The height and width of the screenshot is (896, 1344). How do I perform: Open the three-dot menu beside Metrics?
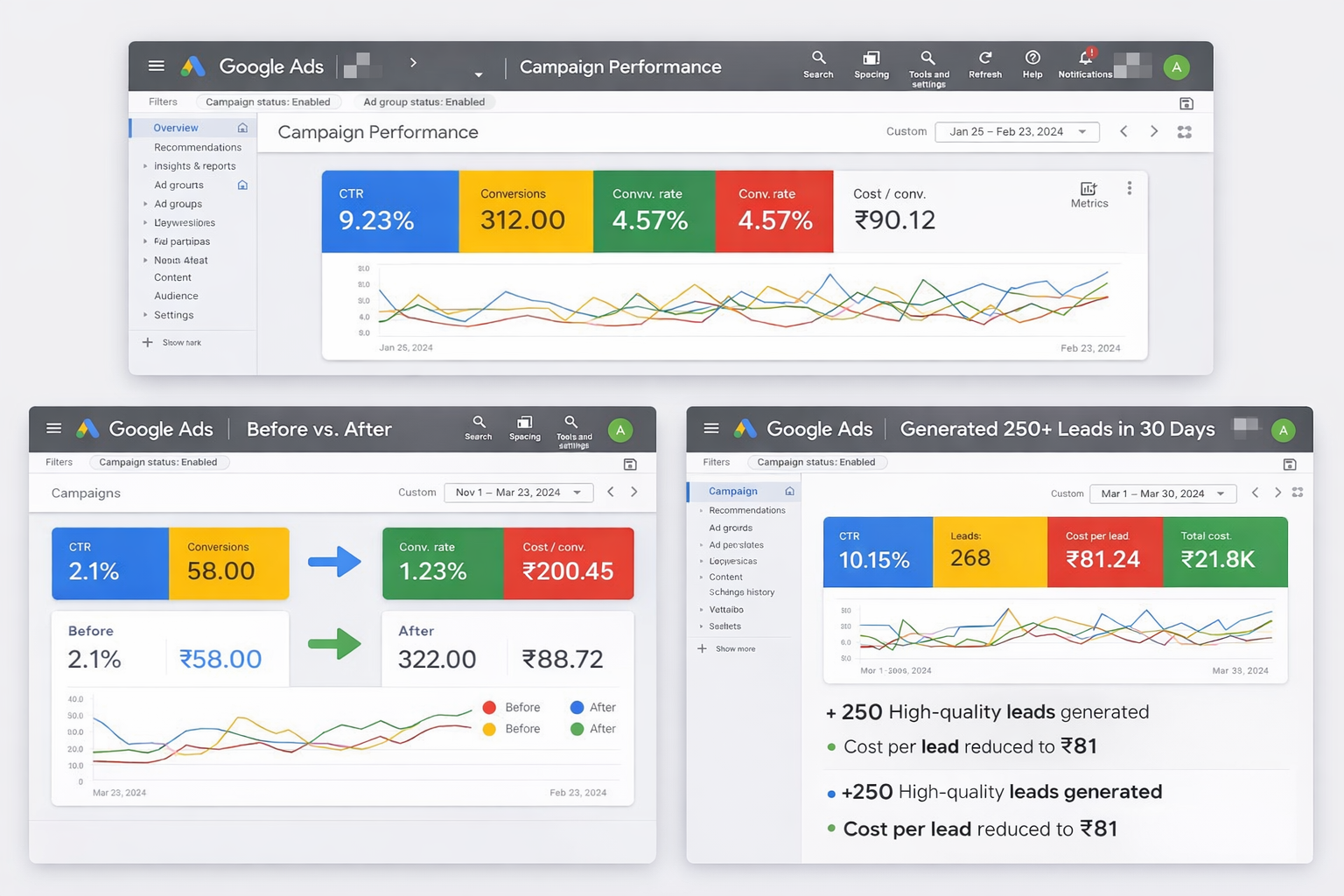point(1130,188)
